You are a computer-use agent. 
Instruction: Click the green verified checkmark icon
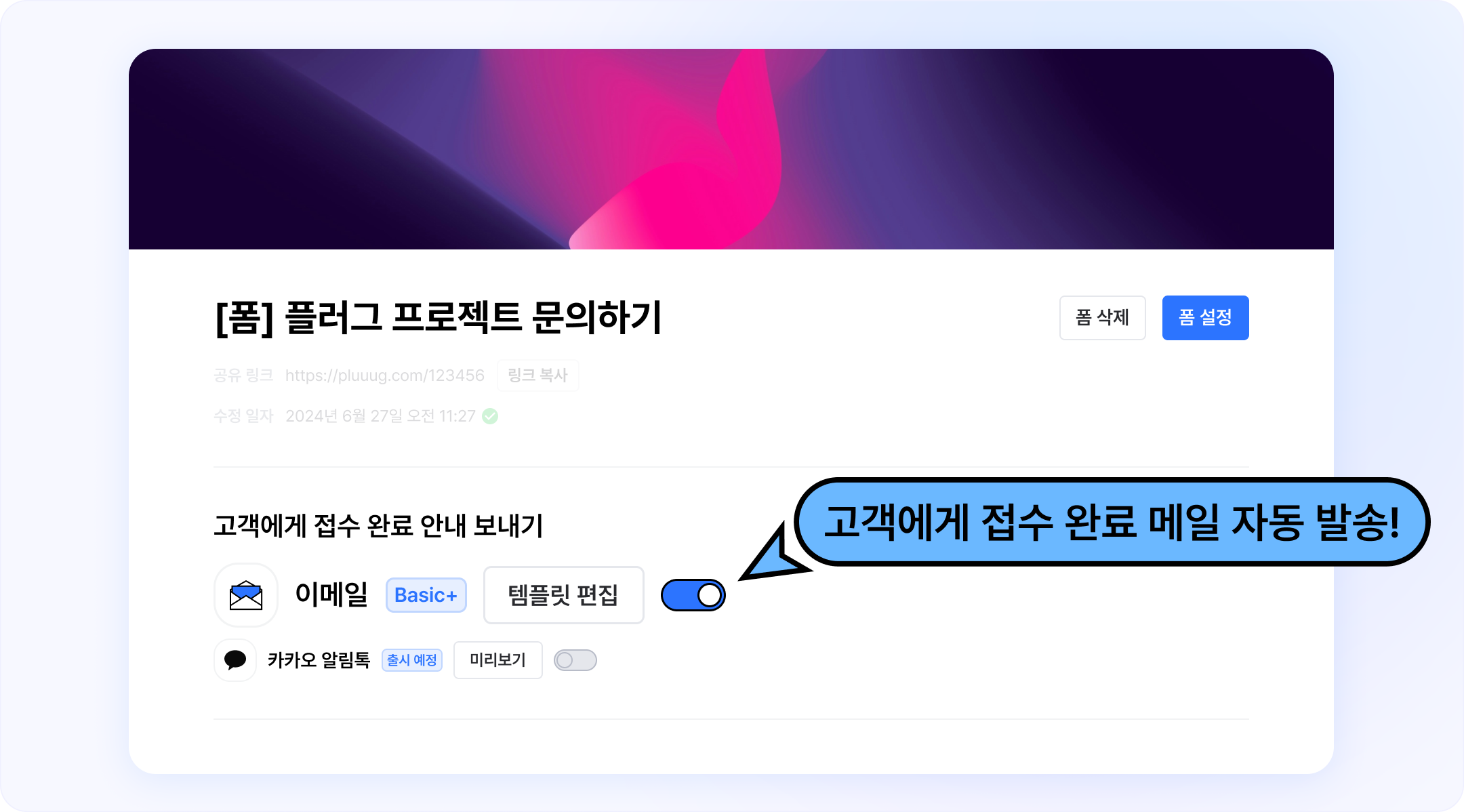(490, 416)
